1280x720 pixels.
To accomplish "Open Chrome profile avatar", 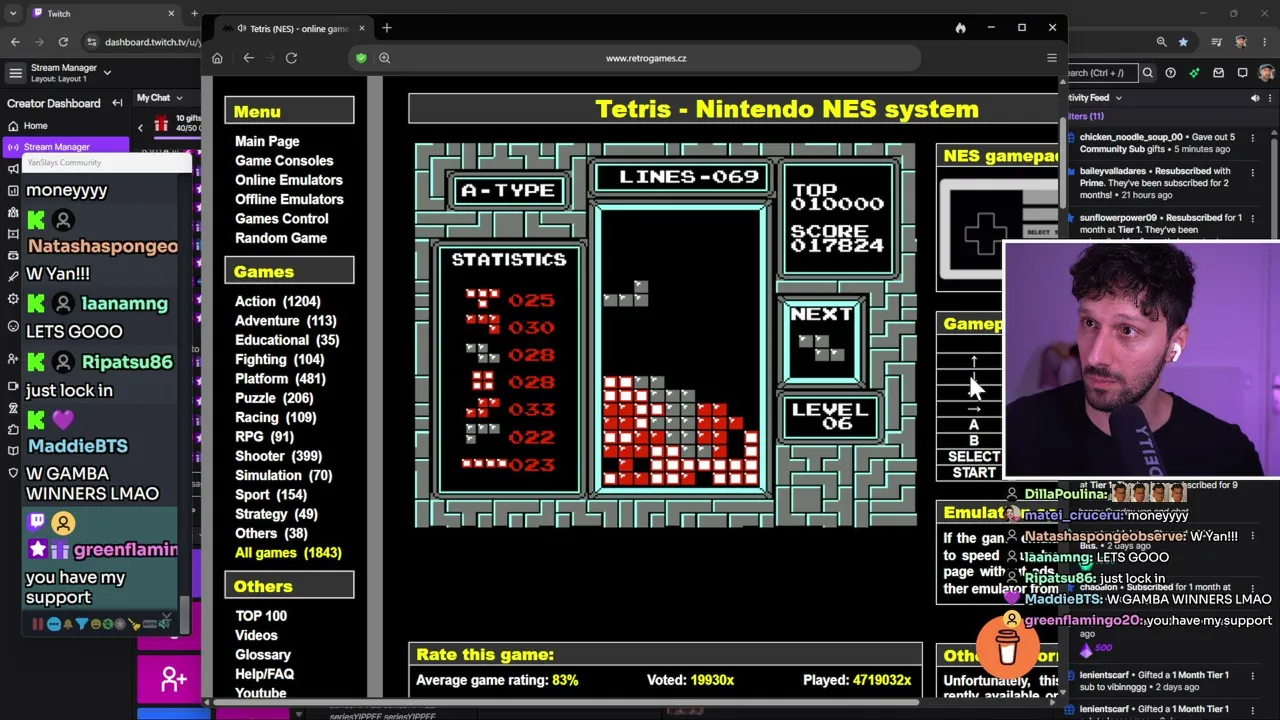I will pyautogui.click(x=1241, y=42).
